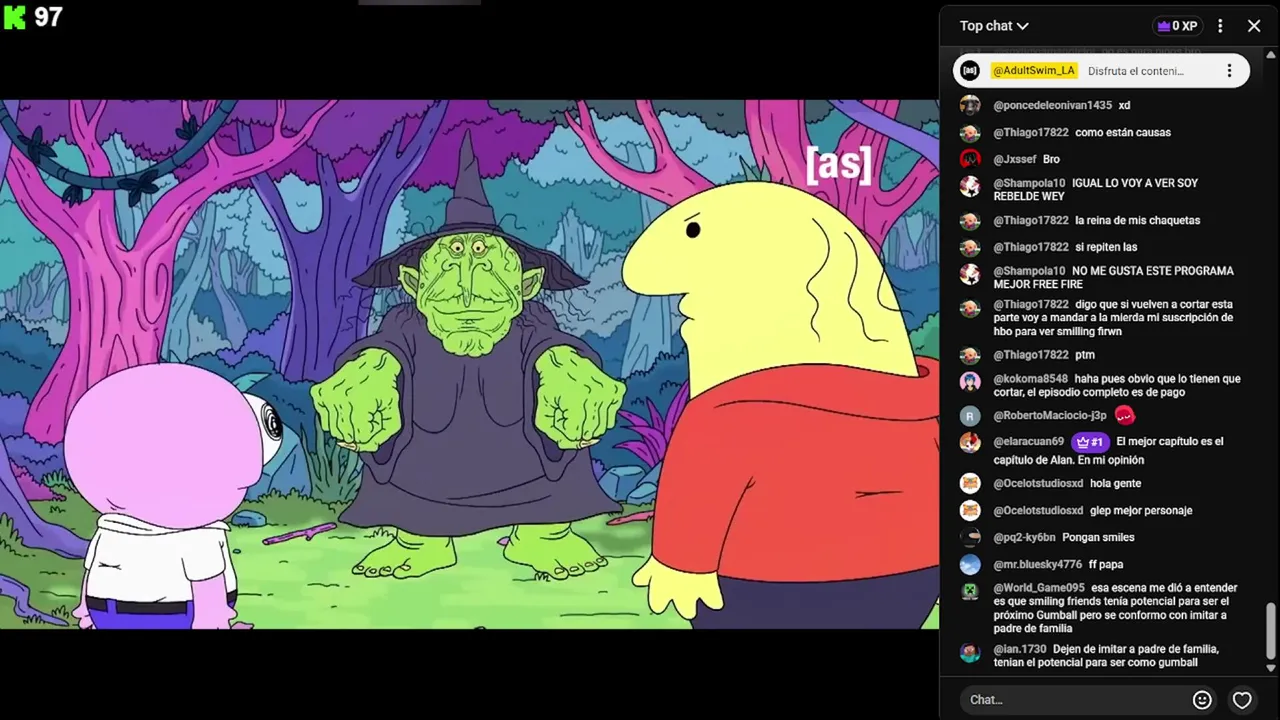Click avatar beside 'como están causas' message
This screenshot has width=1280, height=720.
(970, 132)
